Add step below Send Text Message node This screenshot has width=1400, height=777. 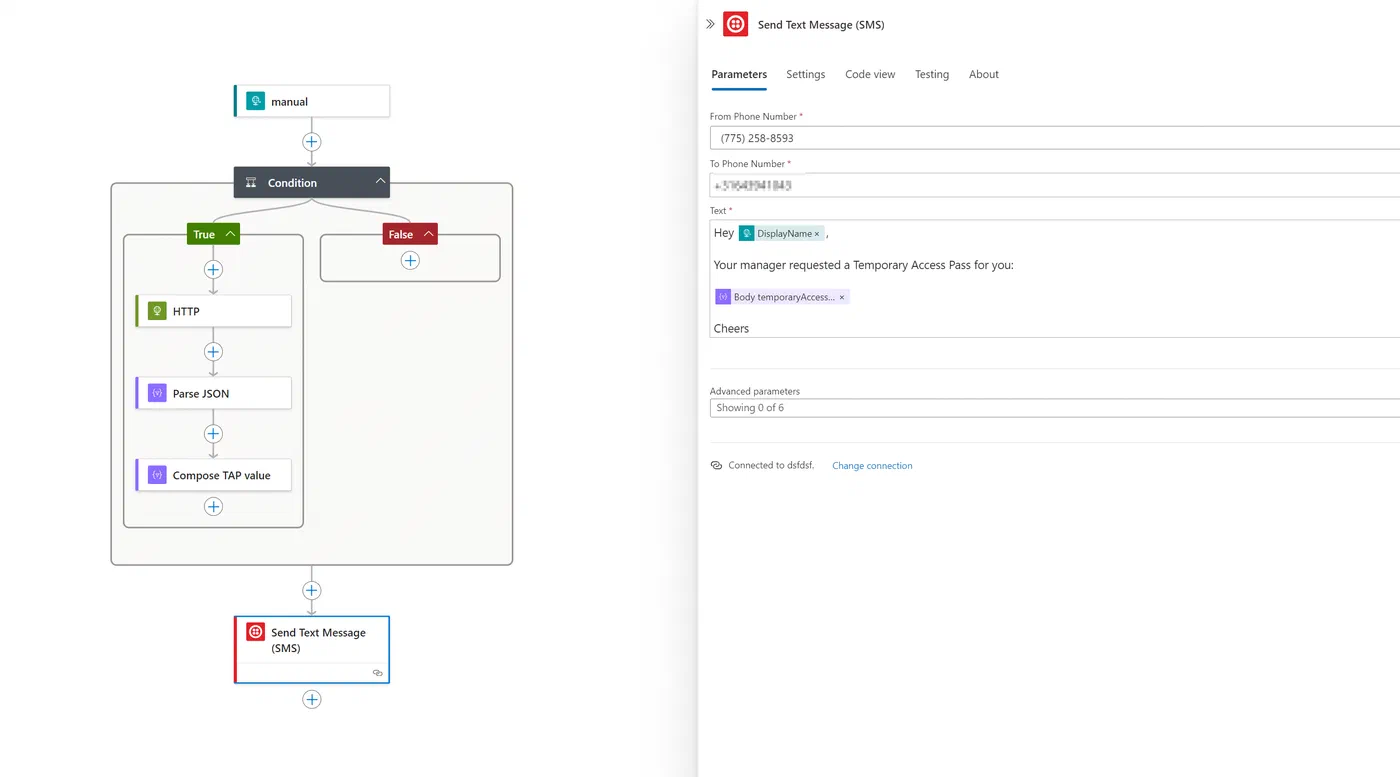pyautogui.click(x=312, y=699)
